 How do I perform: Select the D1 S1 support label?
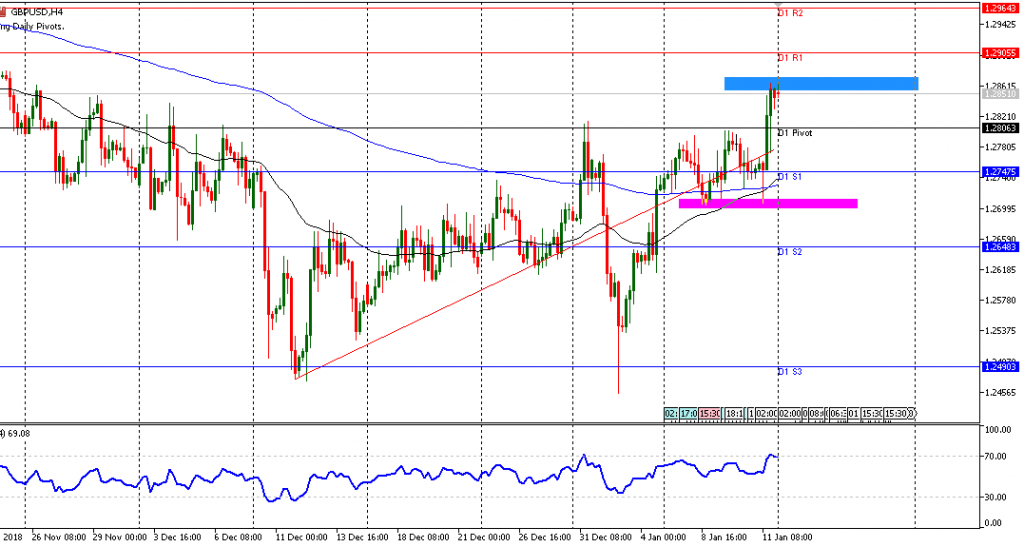790,177
